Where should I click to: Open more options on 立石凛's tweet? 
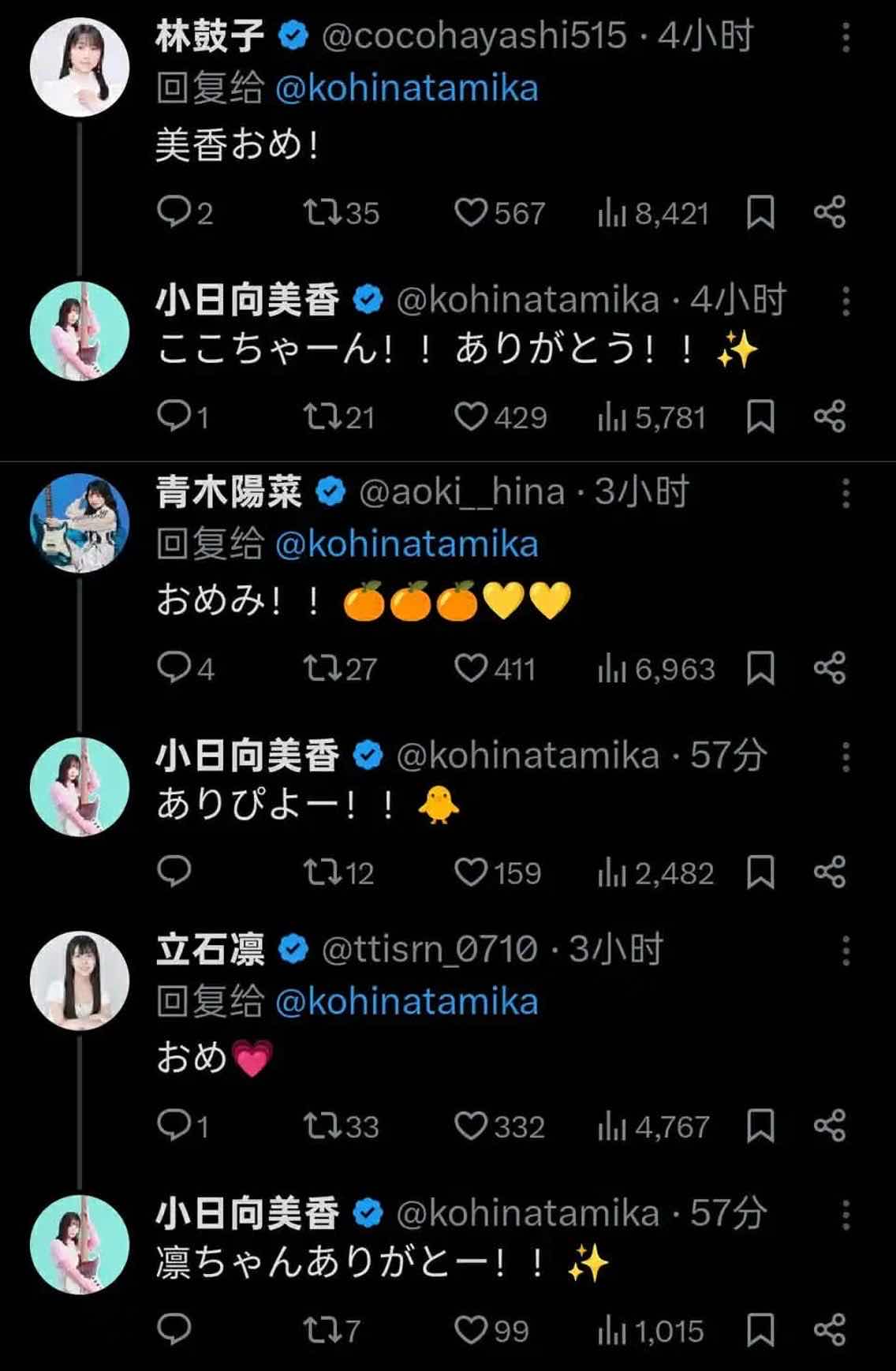[x=846, y=951]
